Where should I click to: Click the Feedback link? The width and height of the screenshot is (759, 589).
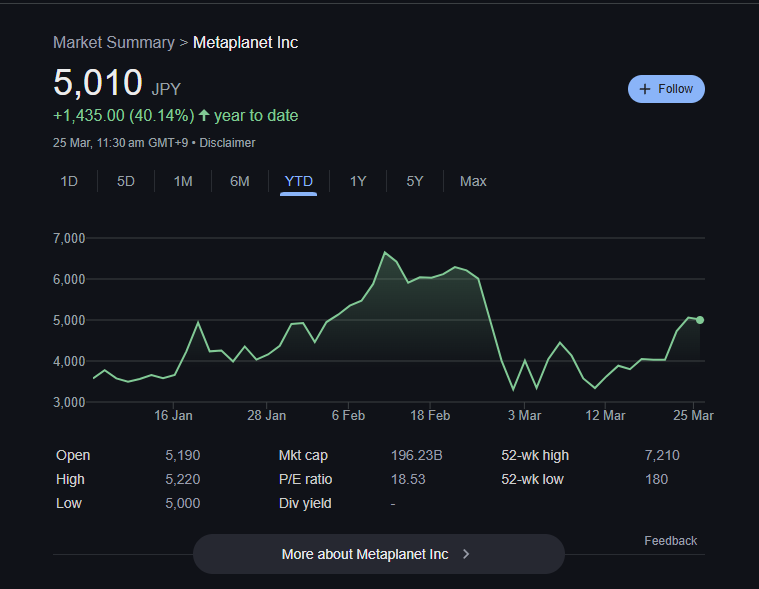click(x=670, y=541)
